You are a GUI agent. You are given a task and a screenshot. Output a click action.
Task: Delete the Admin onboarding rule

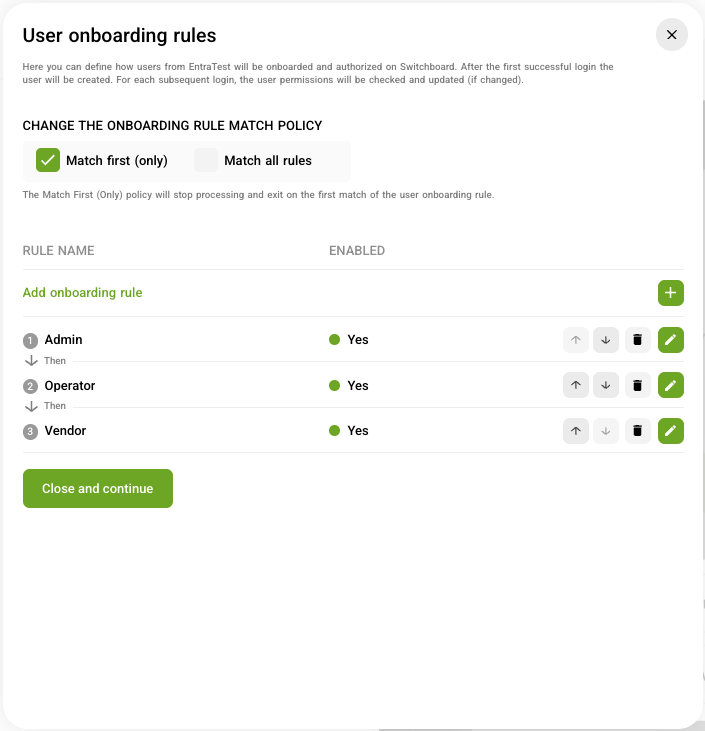(x=637, y=340)
